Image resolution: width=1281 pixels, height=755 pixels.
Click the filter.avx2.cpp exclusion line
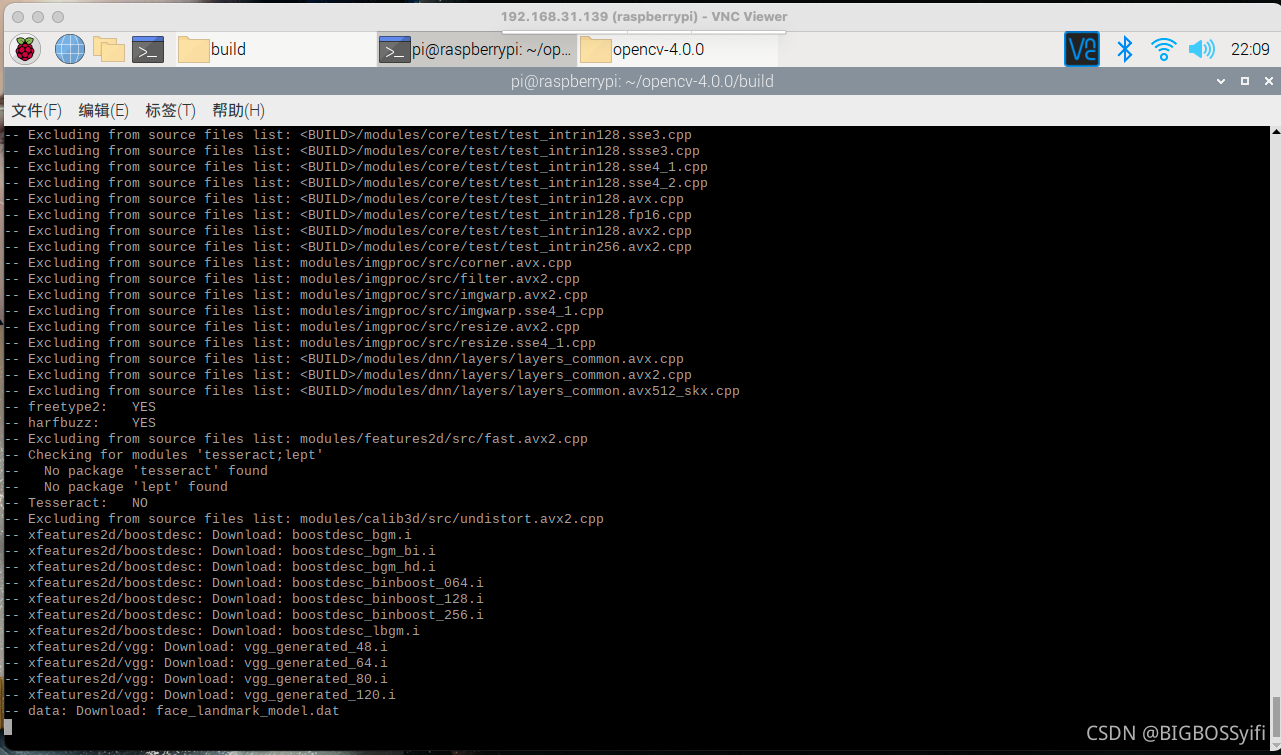[x=292, y=279]
